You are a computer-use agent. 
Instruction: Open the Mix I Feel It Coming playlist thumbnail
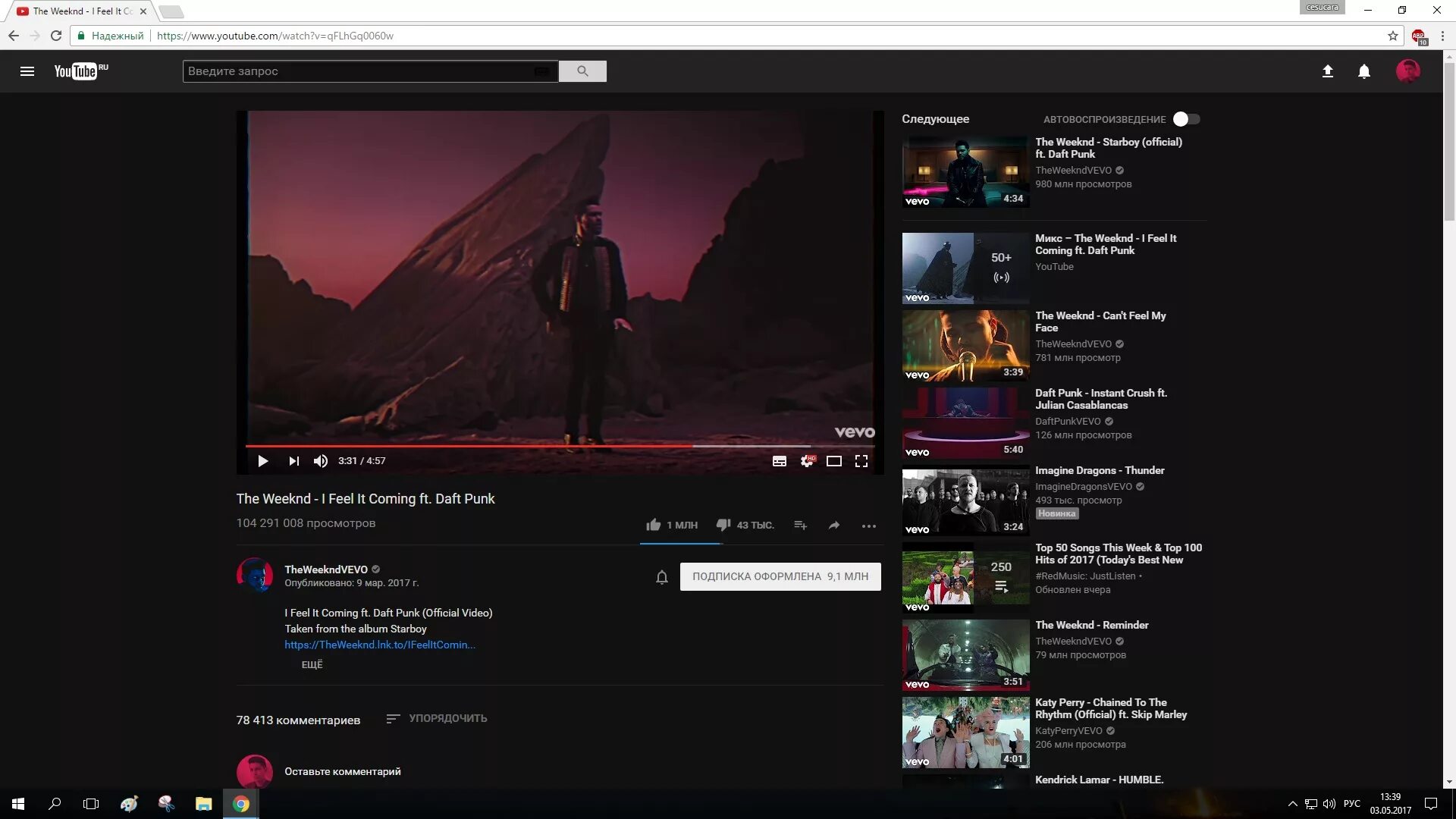click(965, 268)
